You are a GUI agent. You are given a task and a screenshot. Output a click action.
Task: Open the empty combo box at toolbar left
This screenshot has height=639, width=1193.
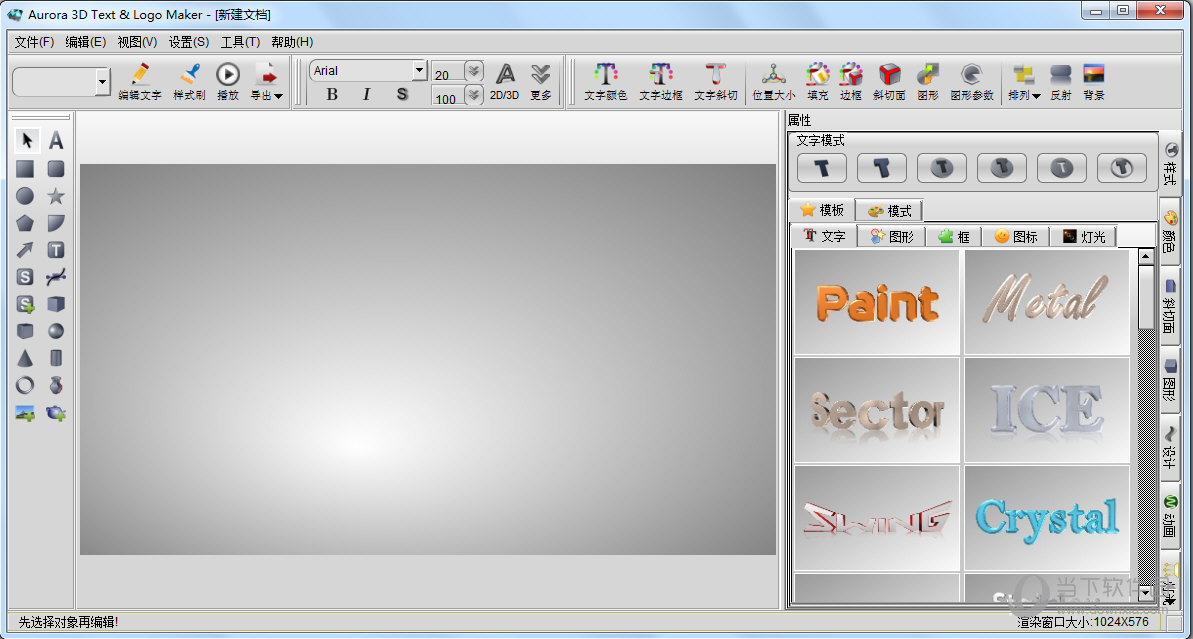[x=103, y=82]
